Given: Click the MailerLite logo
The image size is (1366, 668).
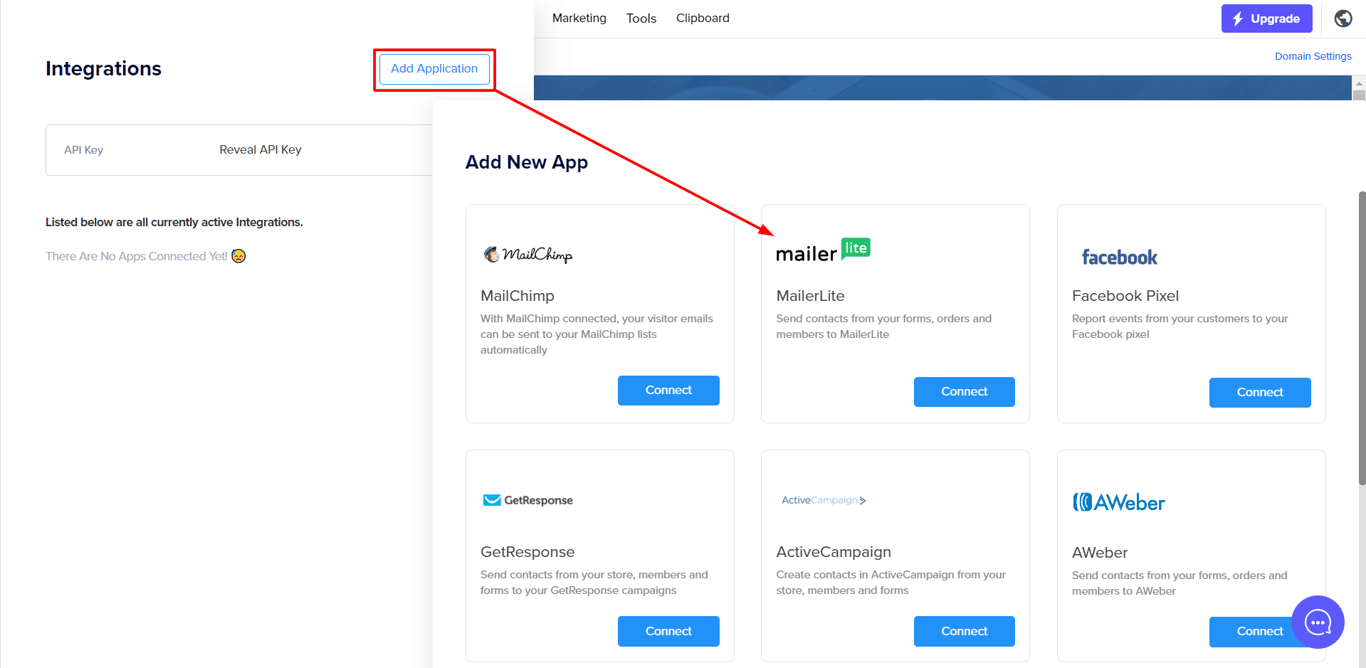Looking at the screenshot, I should click(823, 251).
